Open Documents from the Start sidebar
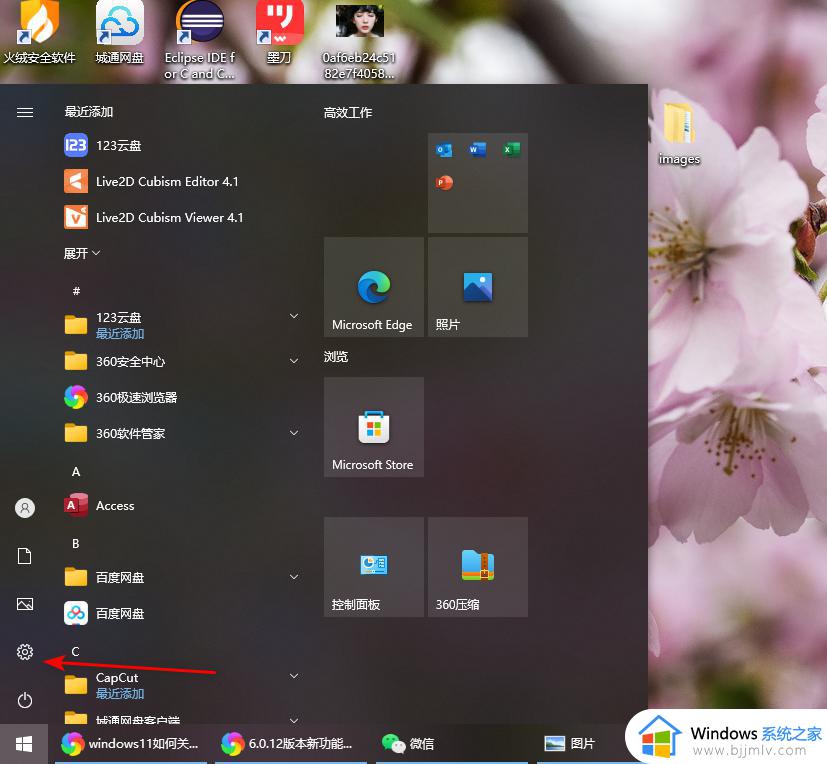 pos(25,556)
